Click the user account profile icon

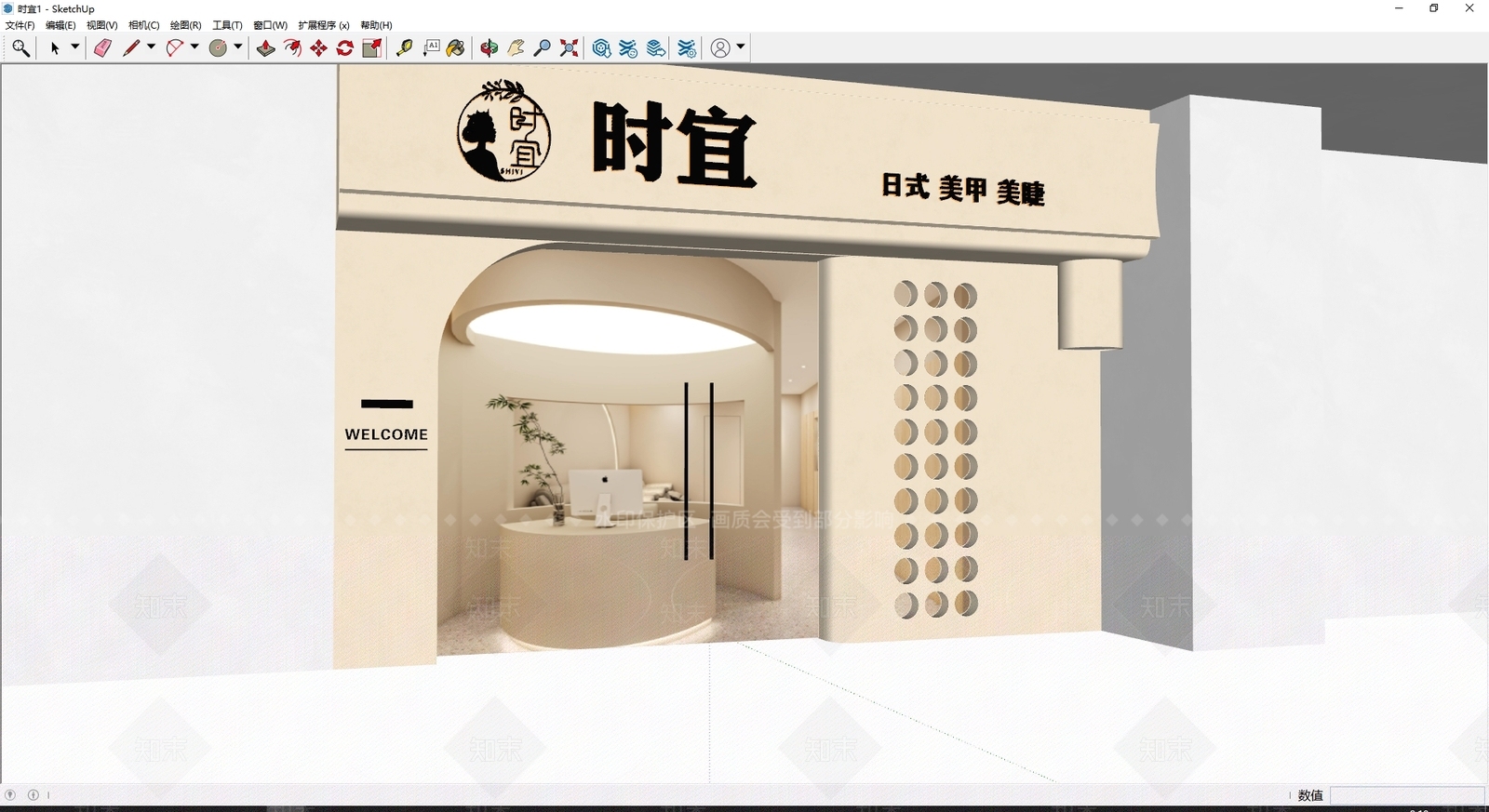[x=720, y=48]
